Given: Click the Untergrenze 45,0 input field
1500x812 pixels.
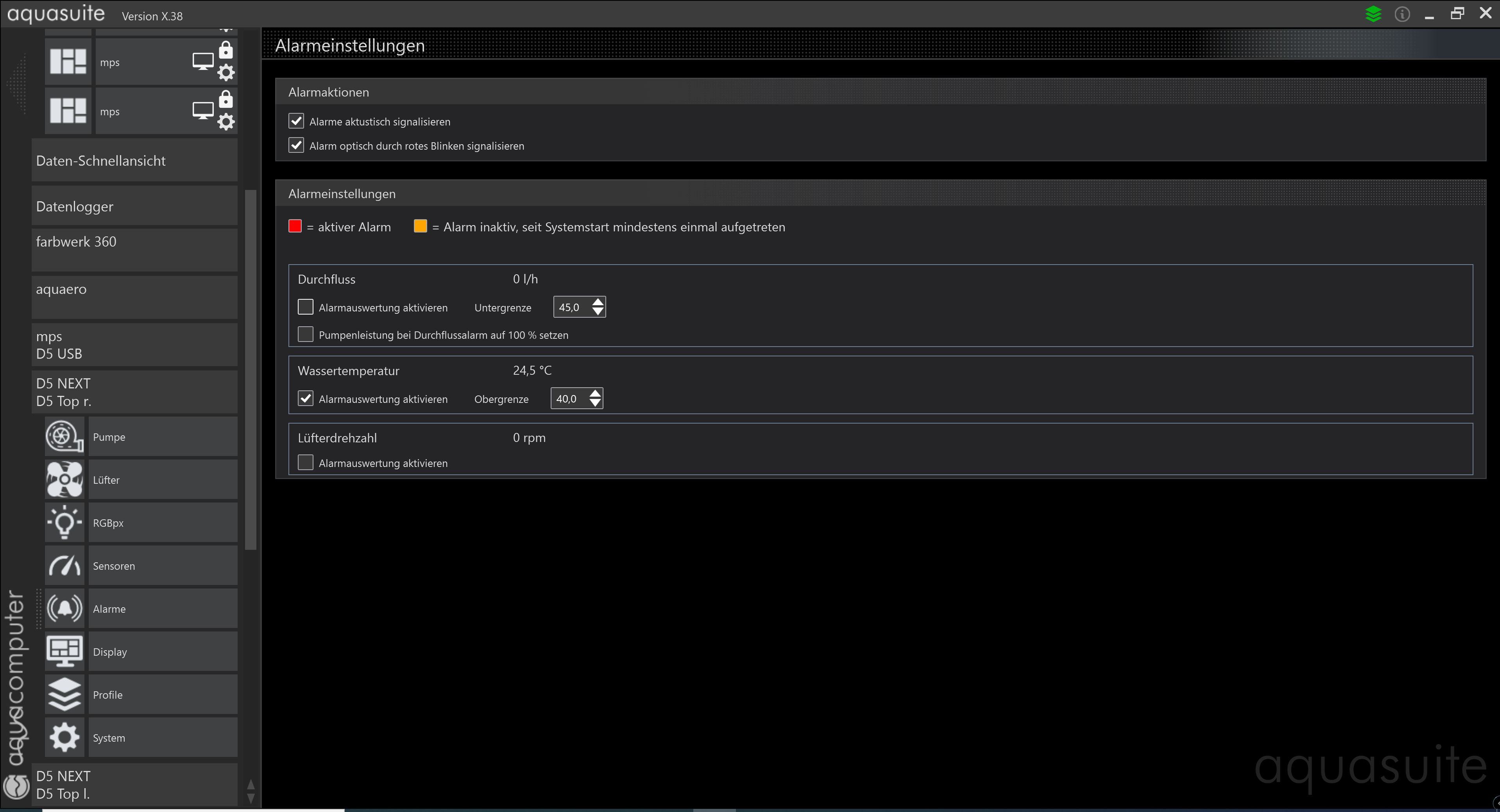Looking at the screenshot, I should [x=572, y=307].
